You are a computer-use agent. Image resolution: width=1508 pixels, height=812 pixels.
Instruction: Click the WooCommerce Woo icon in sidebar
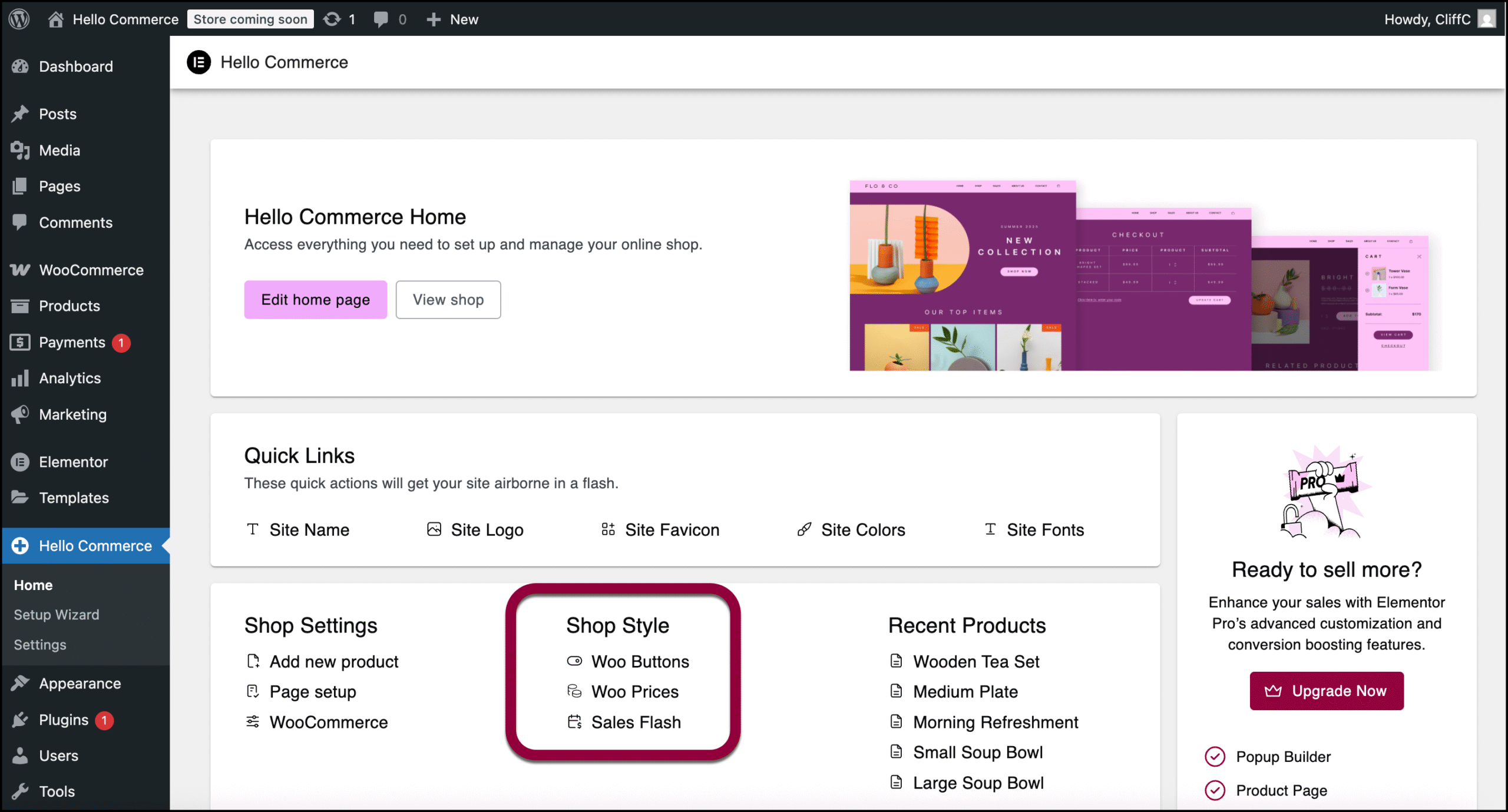(x=20, y=270)
